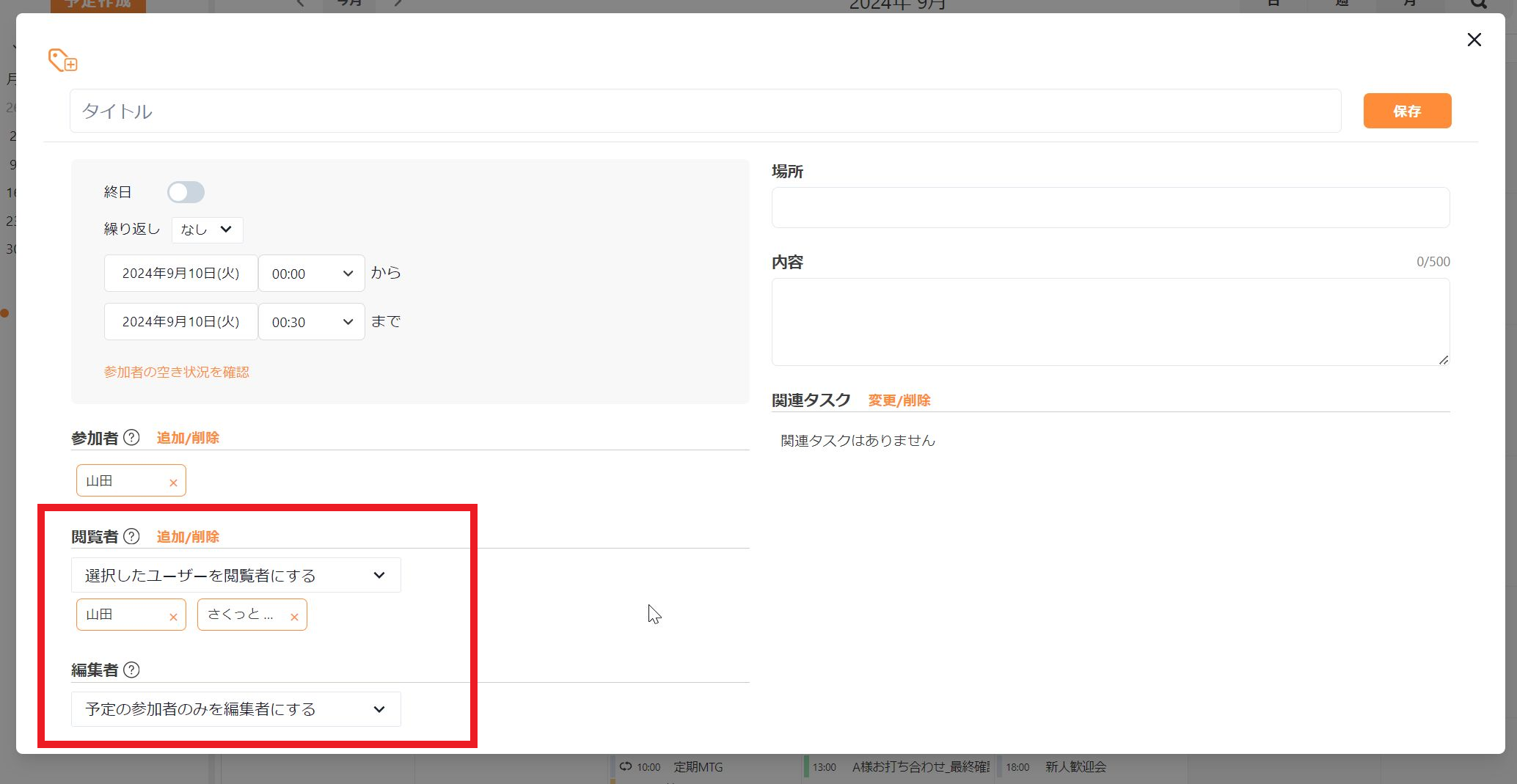Go to the previous month
Screen dimensions: 1517x784
pos(300,3)
